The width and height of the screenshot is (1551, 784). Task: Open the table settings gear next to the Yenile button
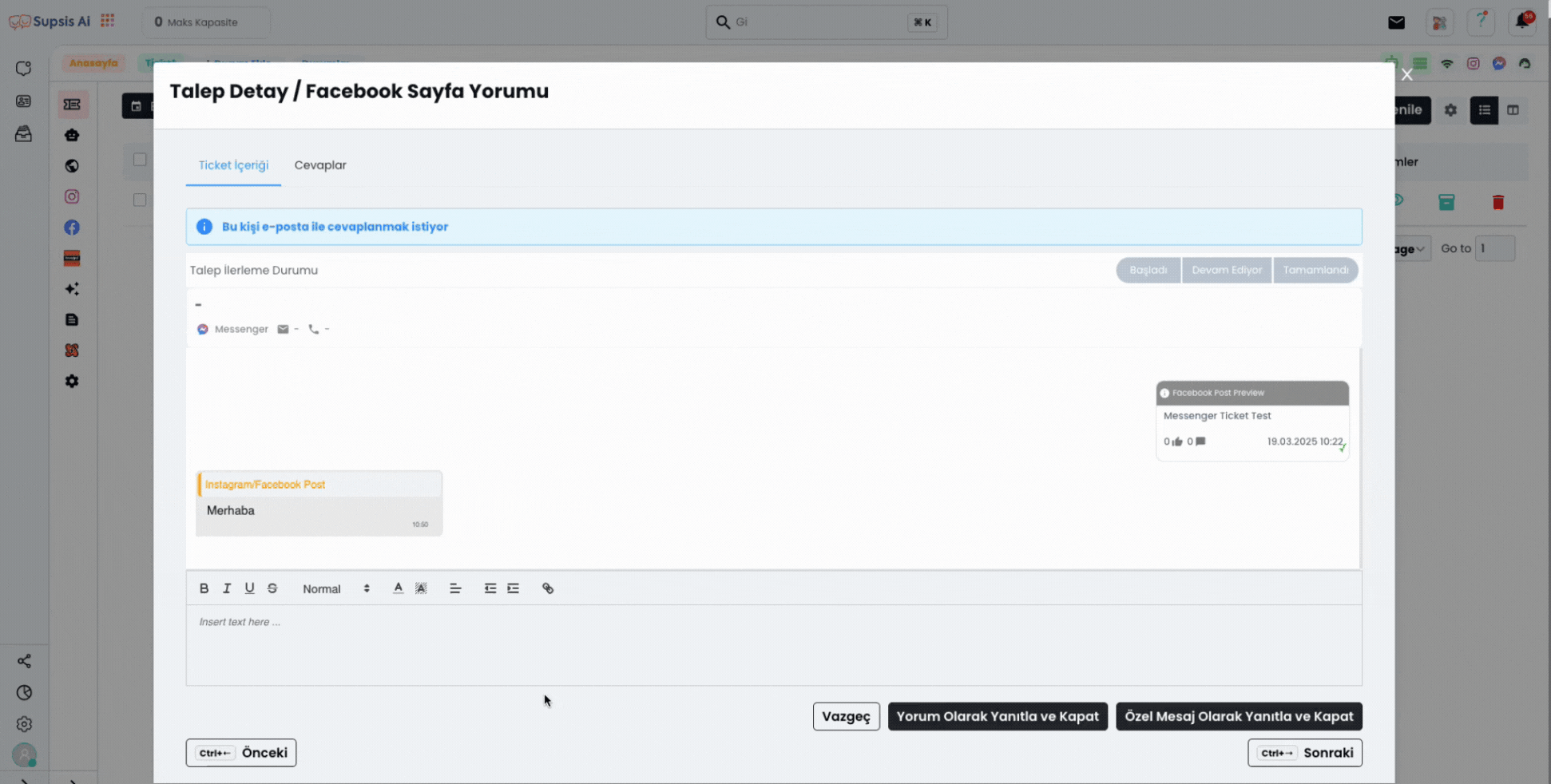tap(1450, 110)
